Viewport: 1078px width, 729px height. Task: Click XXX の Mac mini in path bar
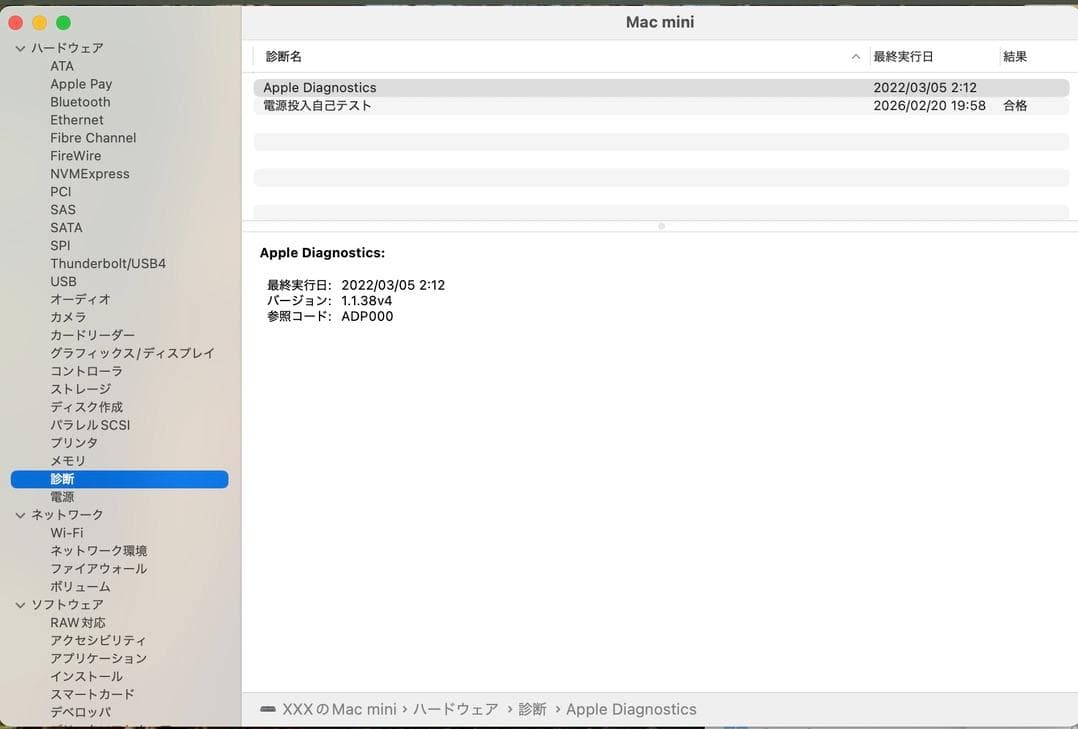tap(340, 709)
